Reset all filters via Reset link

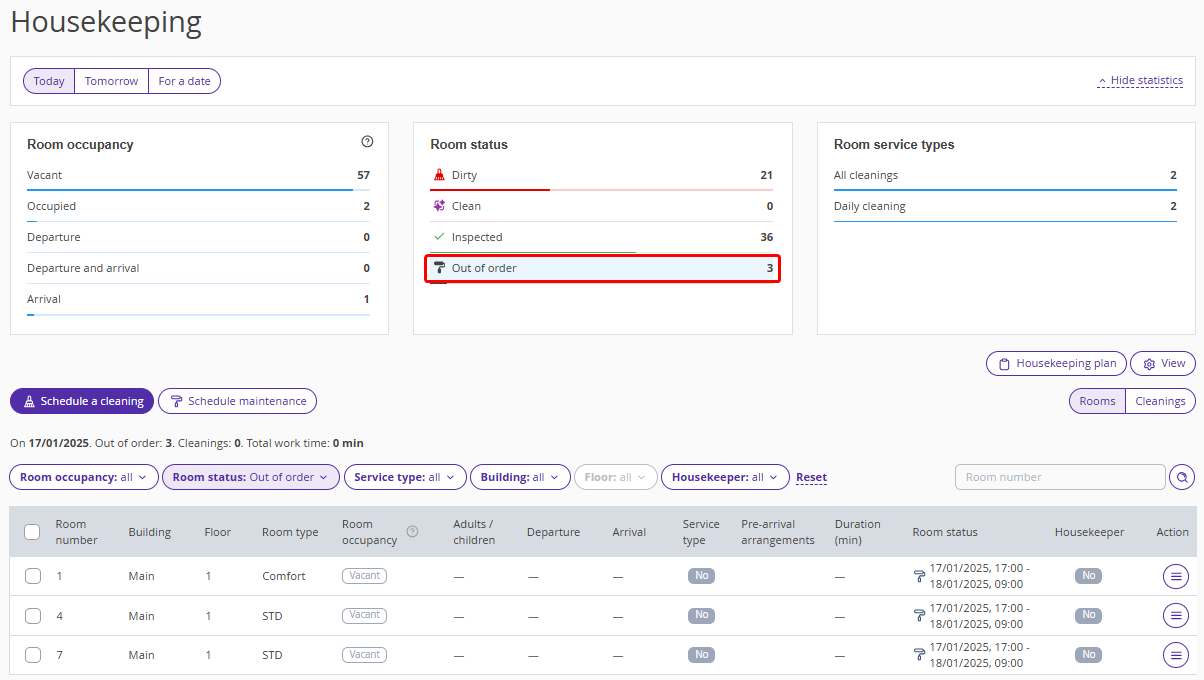pyautogui.click(x=811, y=477)
